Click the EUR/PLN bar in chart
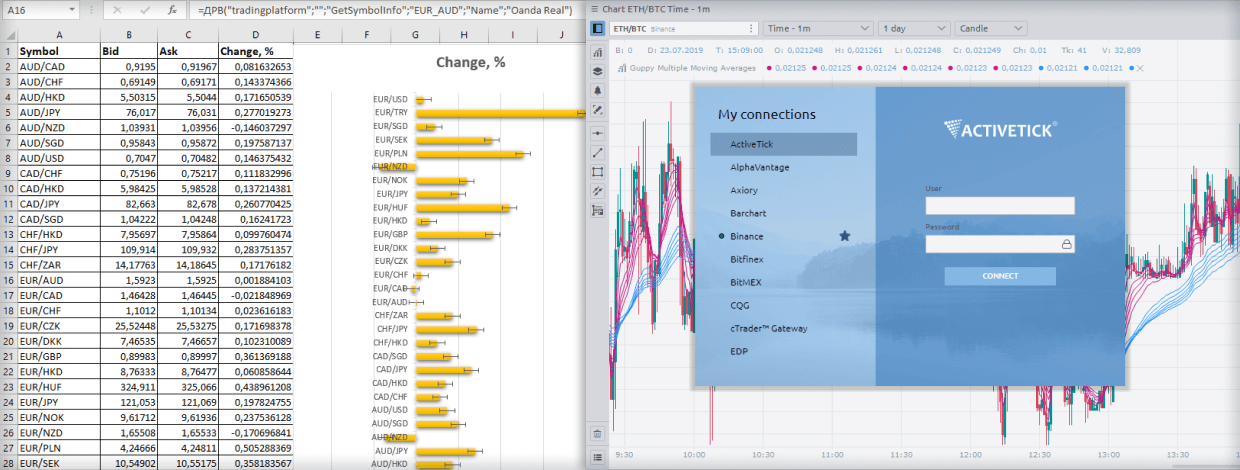1240x470 pixels. tap(469, 154)
